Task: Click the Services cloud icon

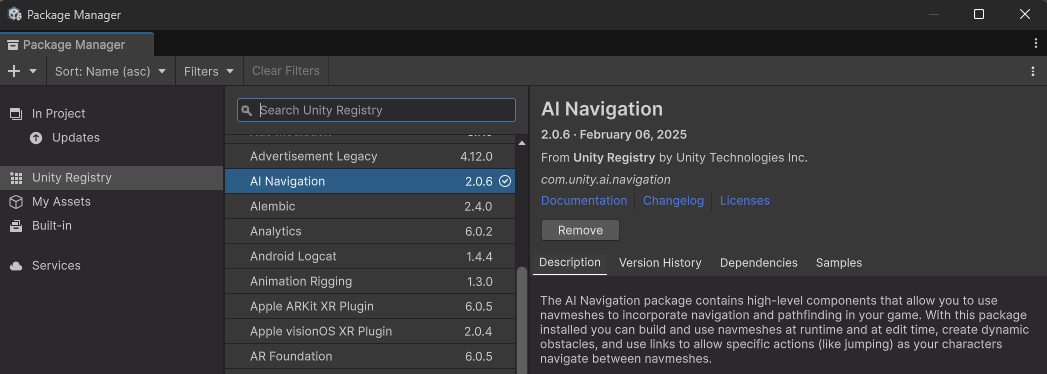Action: coord(16,266)
